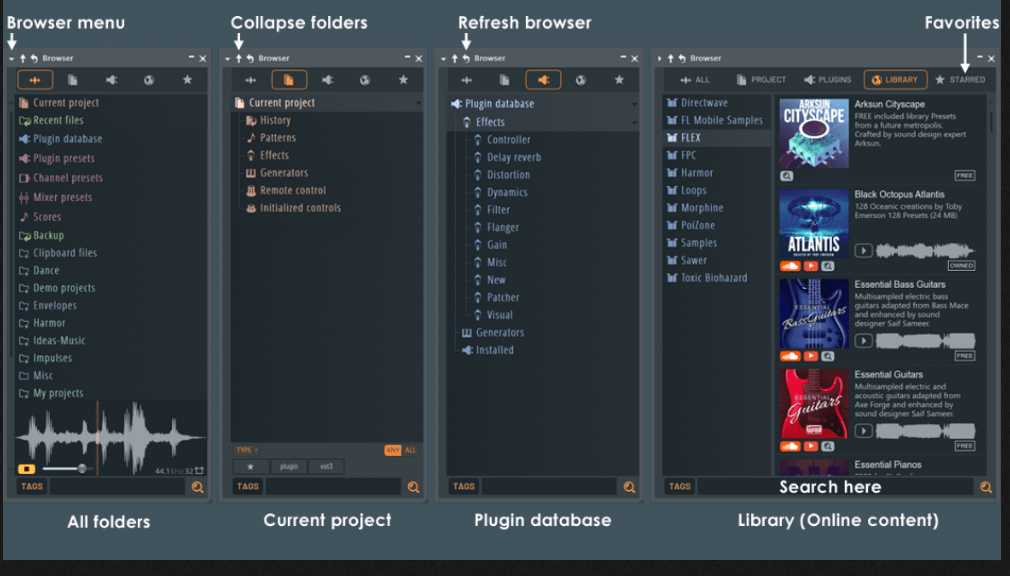Click speaker Plugins icon in Current project panel
1010x576 pixels.
[327, 80]
